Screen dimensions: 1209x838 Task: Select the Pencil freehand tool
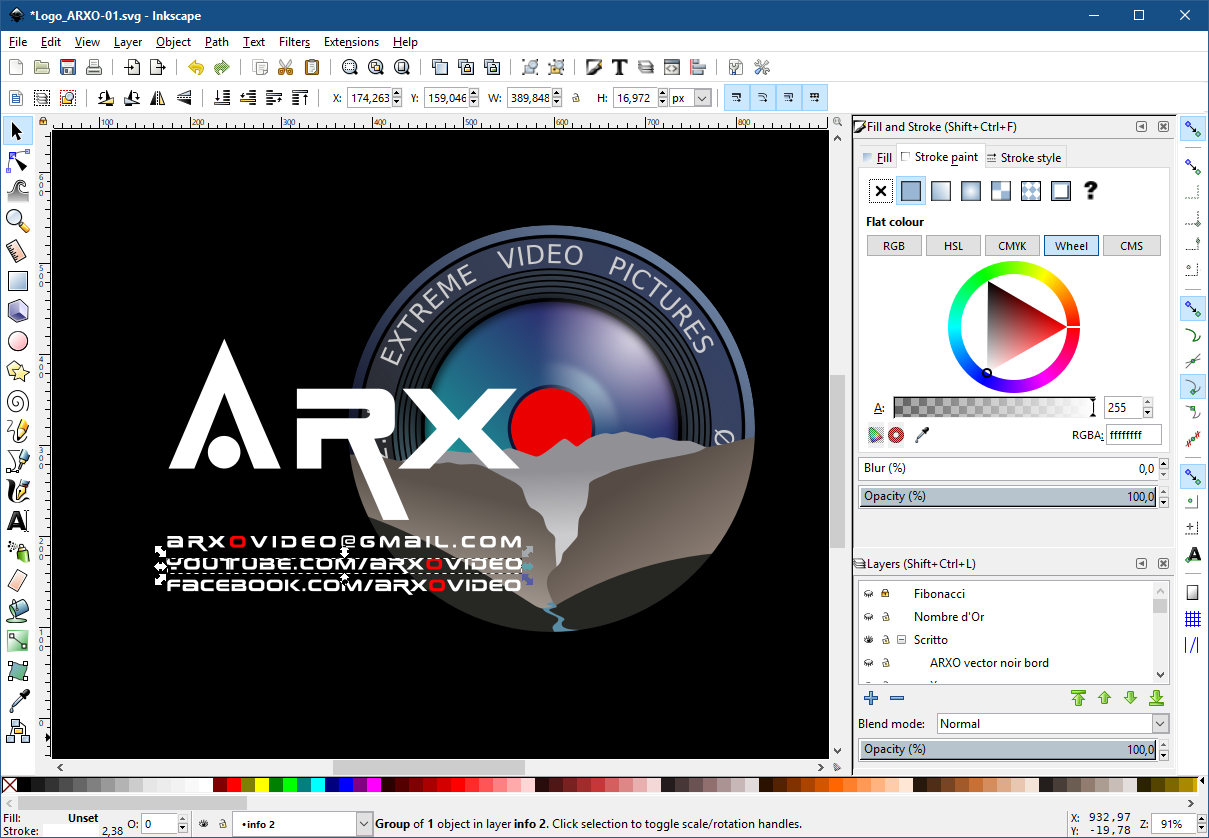[x=17, y=431]
